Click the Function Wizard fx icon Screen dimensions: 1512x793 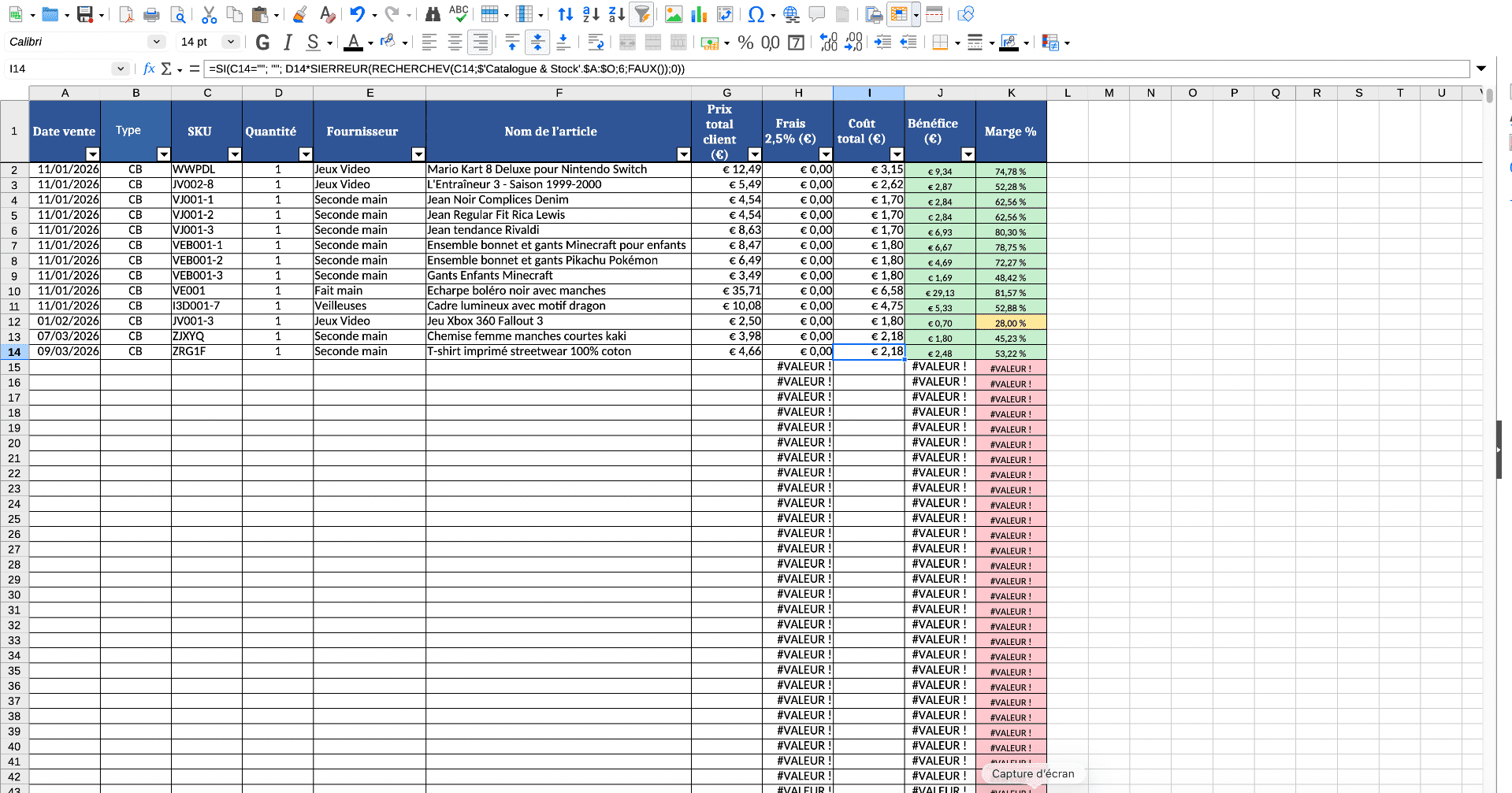(x=149, y=69)
